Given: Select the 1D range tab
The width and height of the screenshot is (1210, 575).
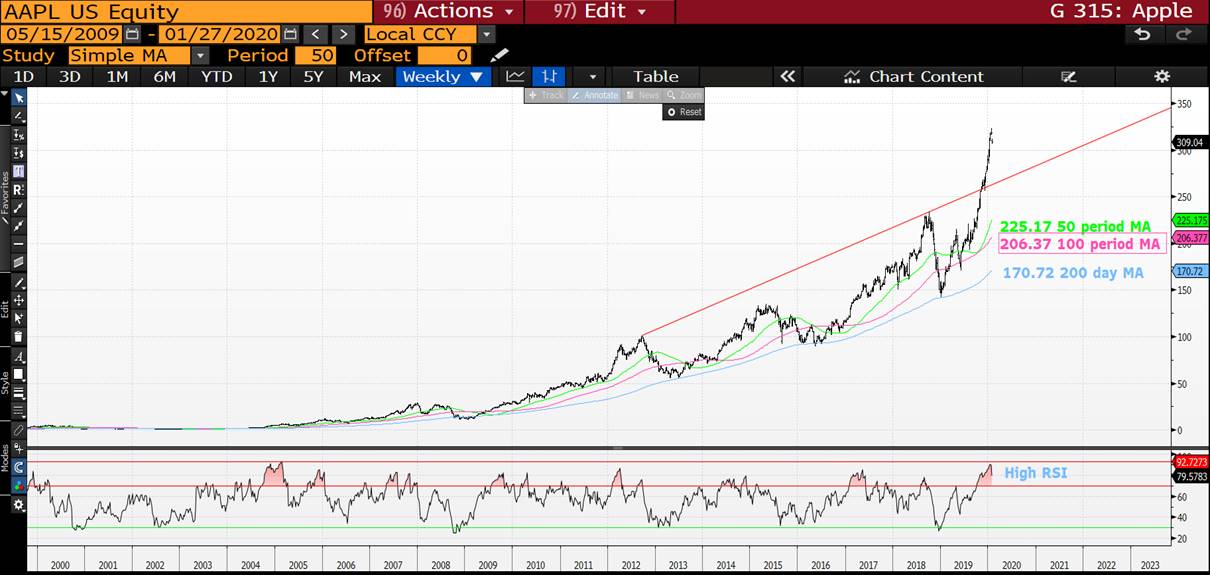Looking at the screenshot, I should click(x=23, y=76).
